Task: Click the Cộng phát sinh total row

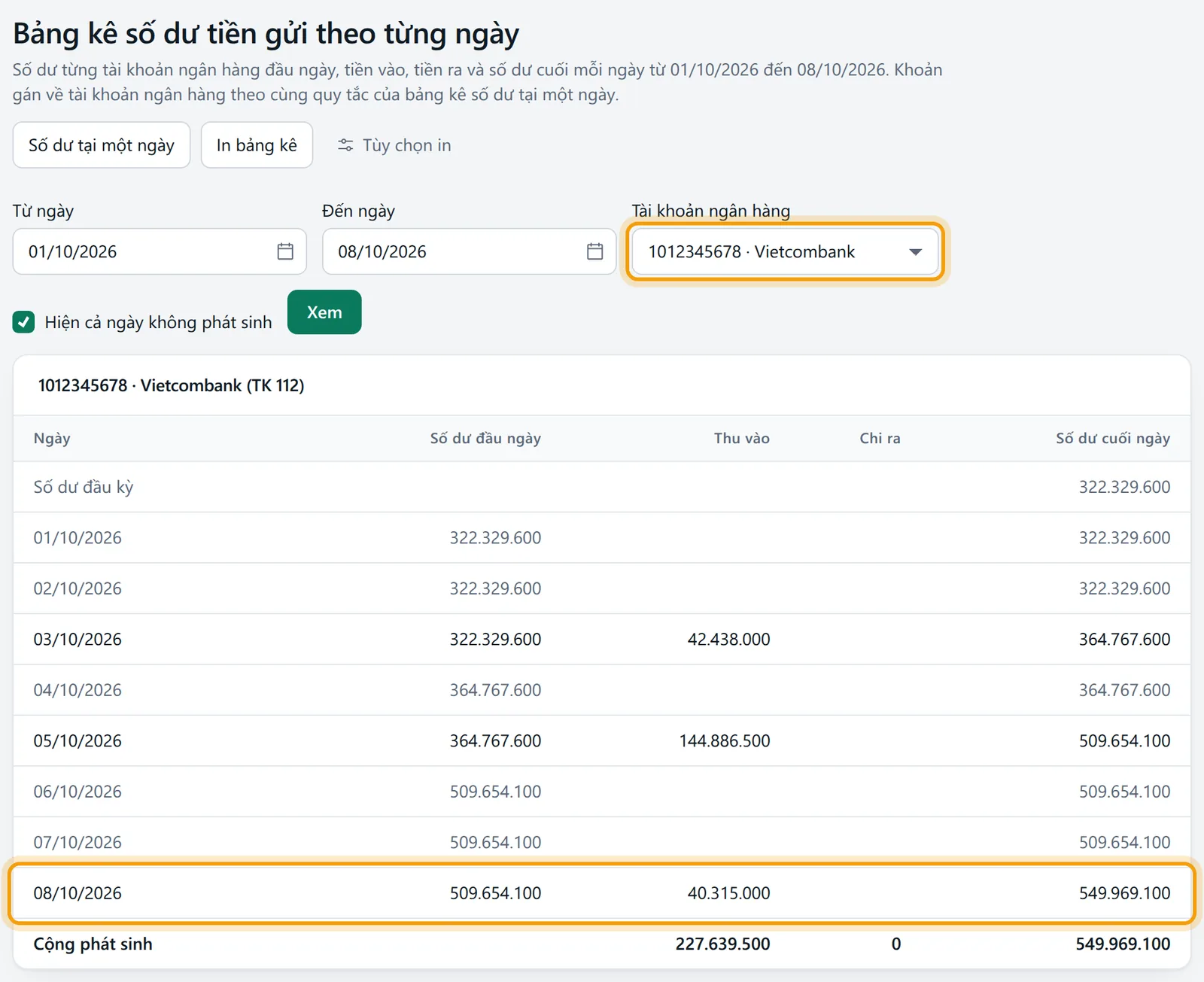Action: click(602, 944)
